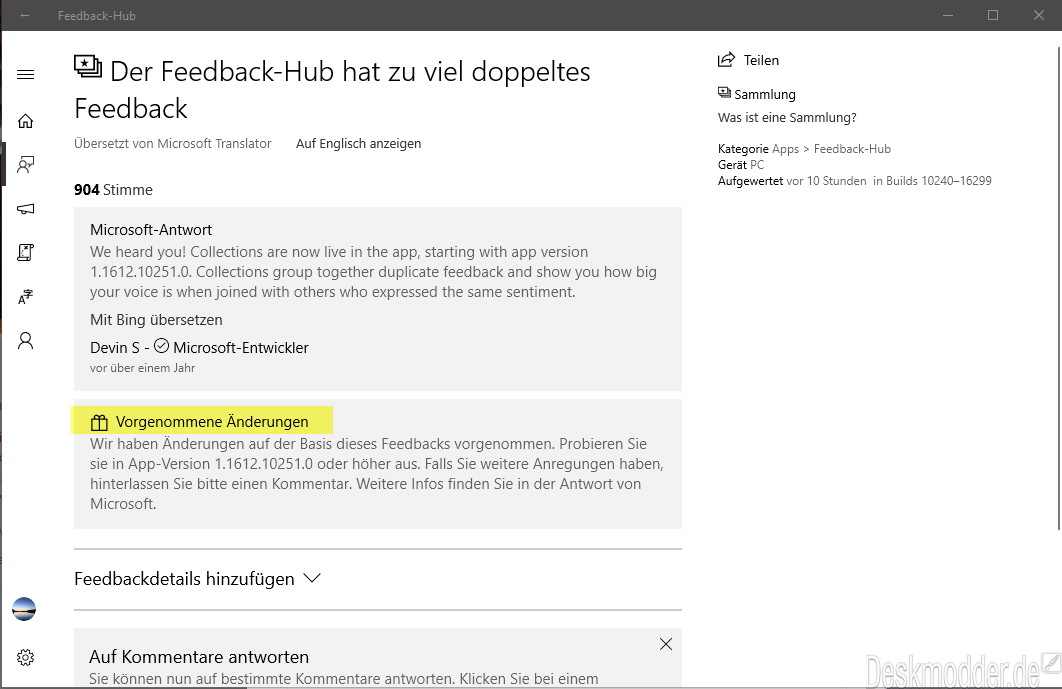This screenshot has width=1062, height=689.
Task: Click the gift icon at Vorgenommene Änderungen
Action: pyautogui.click(x=99, y=423)
